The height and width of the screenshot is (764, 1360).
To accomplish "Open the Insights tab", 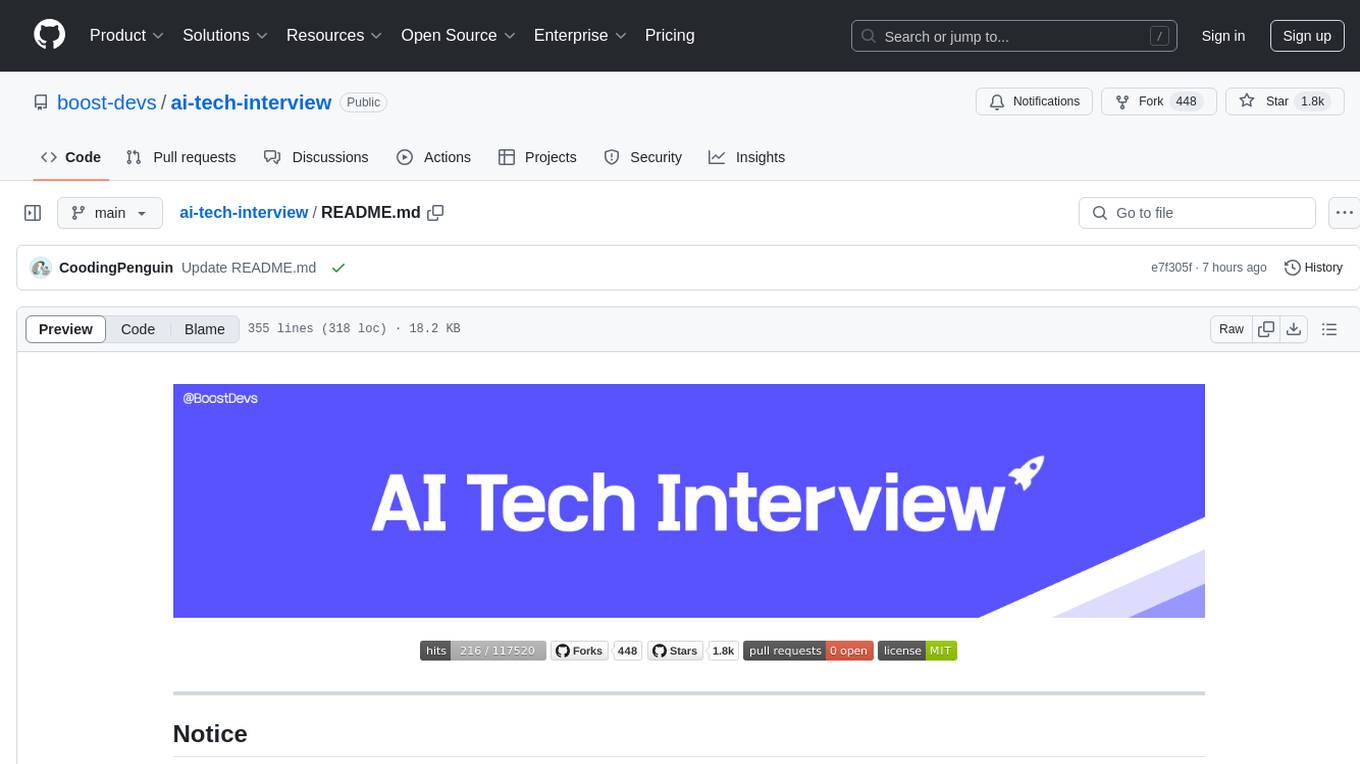I will point(747,157).
